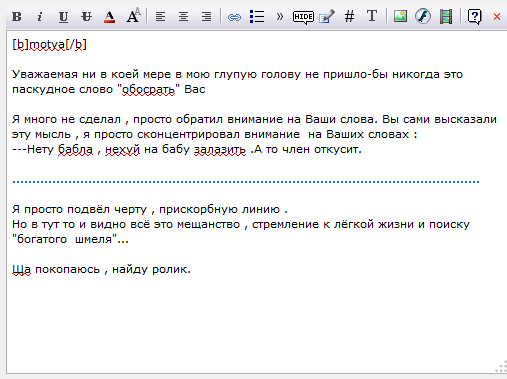Change the font size
This screenshot has height=379, width=507.
(133, 16)
